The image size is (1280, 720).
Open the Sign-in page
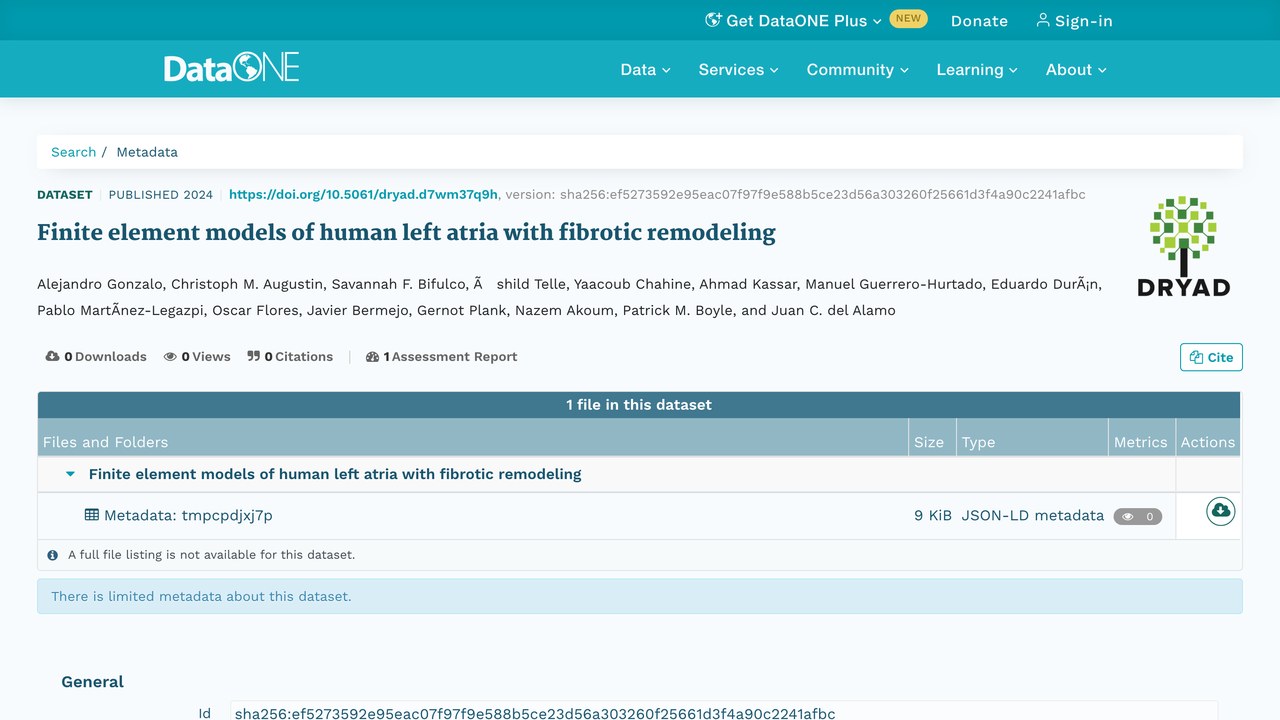tap(1074, 20)
